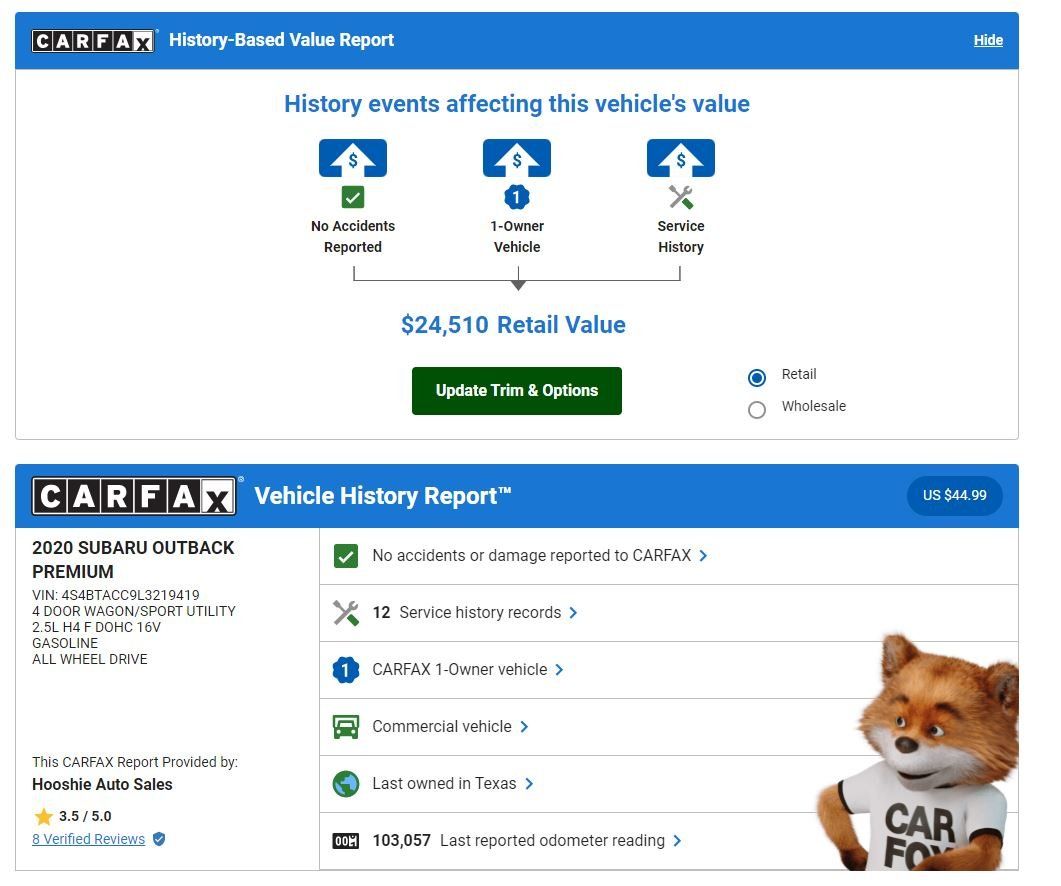Click the verified shield badge next to reviews
The height and width of the screenshot is (886, 1061).
point(159,839)
